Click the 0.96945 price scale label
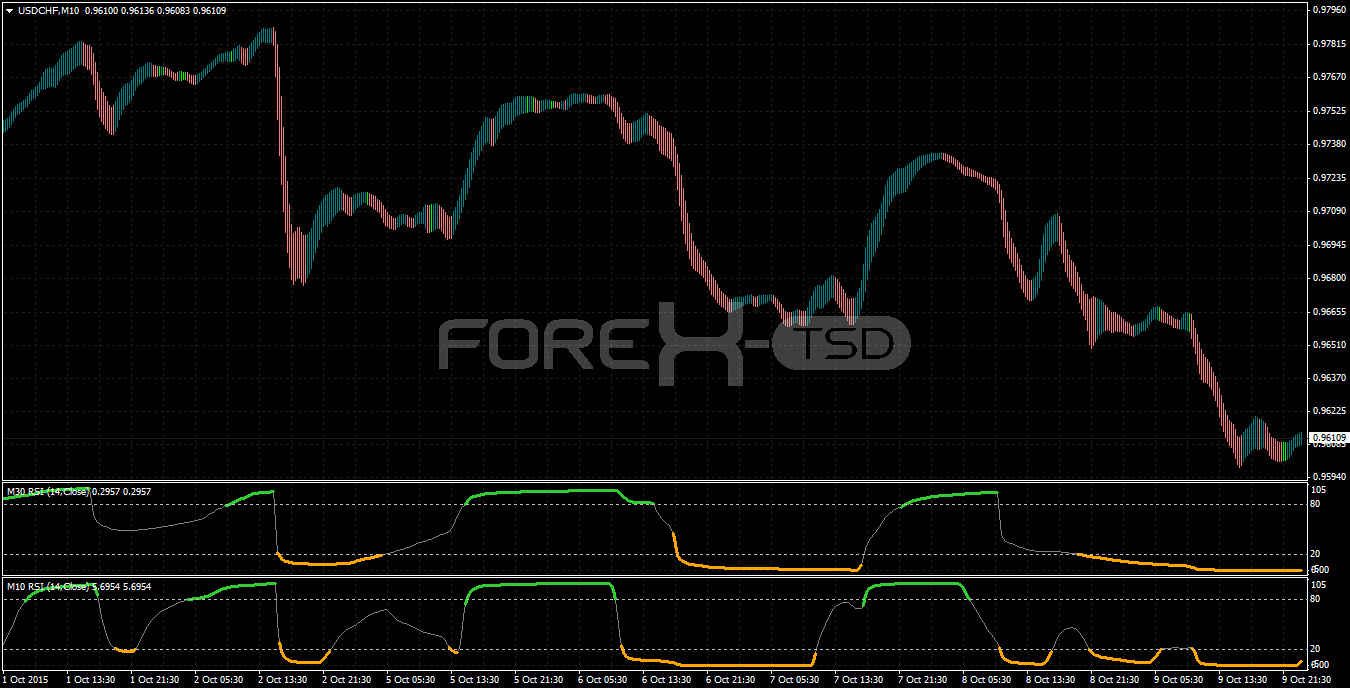Viewport: 1350px width, 688px height. [1328, 245]
